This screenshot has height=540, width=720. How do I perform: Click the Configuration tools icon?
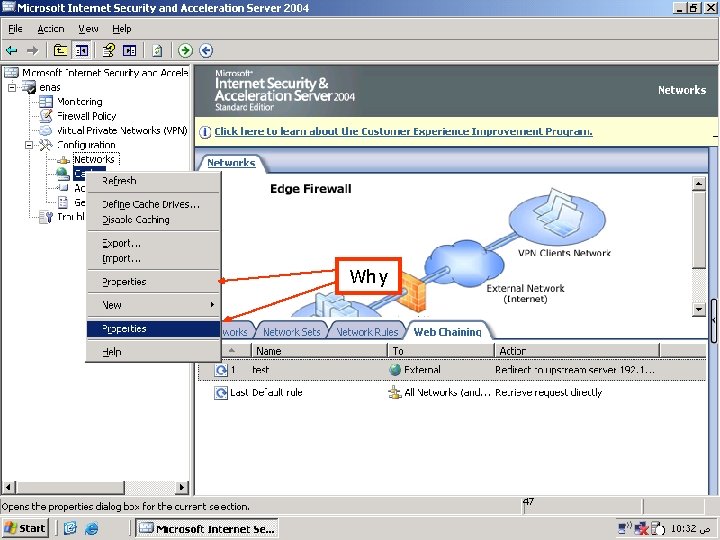[x=45, y=145]
